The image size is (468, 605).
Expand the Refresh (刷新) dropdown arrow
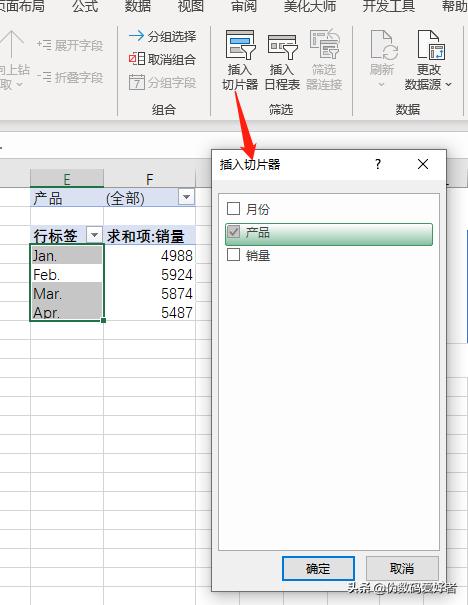[382, 84]
